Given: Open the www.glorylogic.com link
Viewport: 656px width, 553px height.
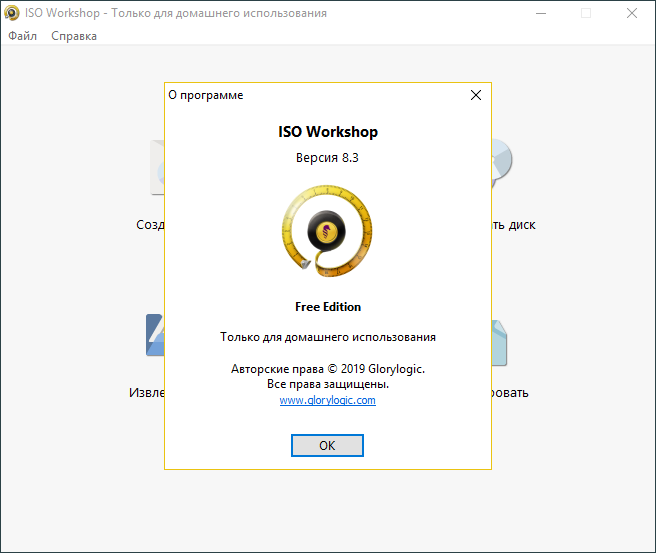Looking at the screenshot, I should coord(328,400).
